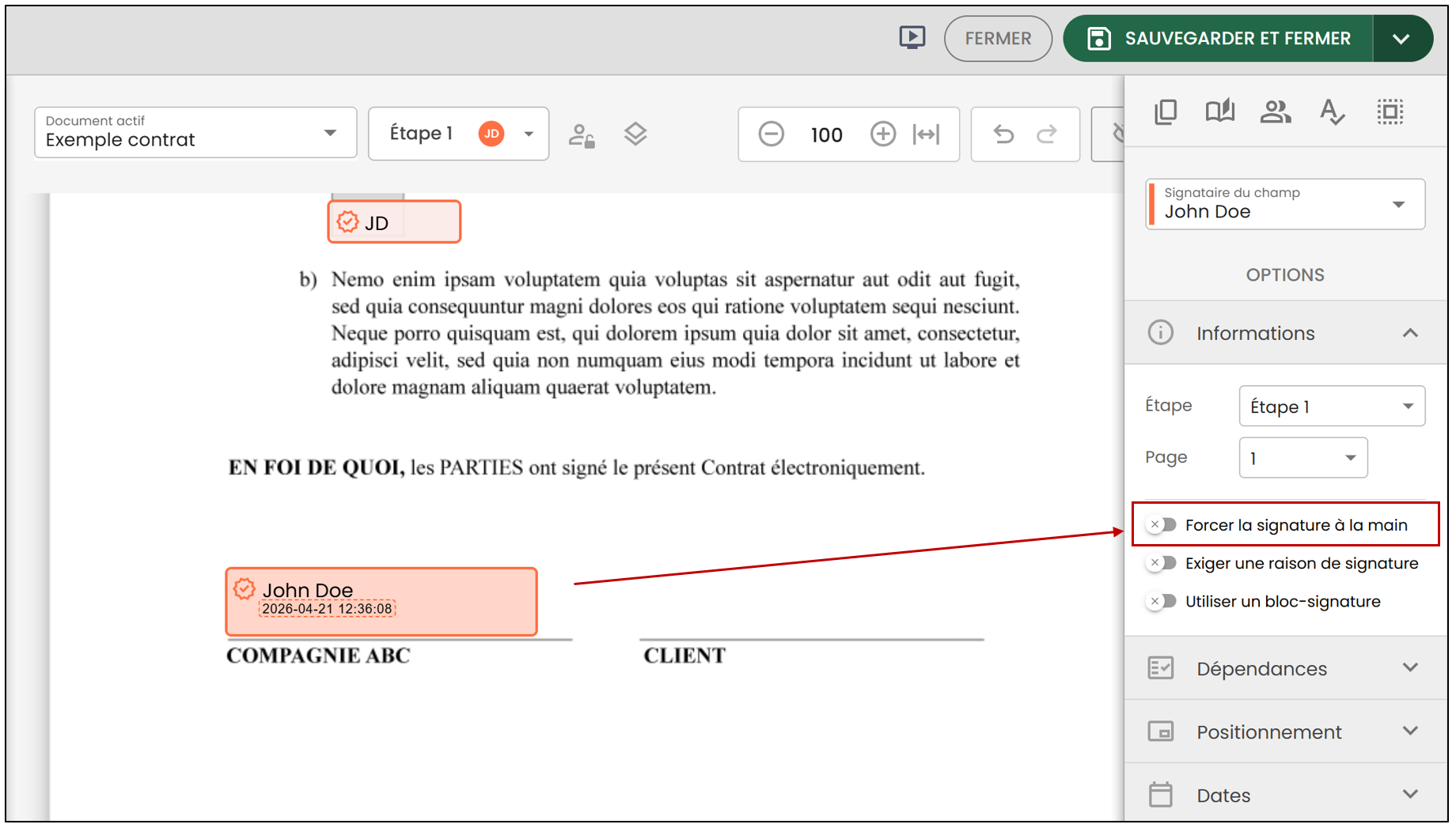Select the John Doe signature field
The image size is (1456, 828).
[x=381, y=601]
